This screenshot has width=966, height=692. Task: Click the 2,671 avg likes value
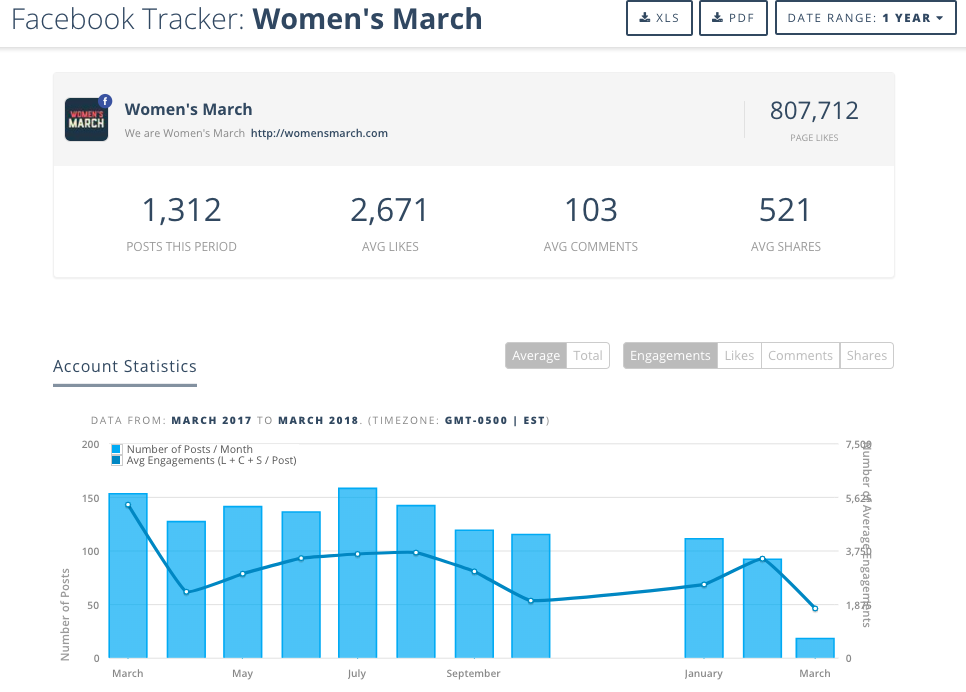click(x=389, y=210)
